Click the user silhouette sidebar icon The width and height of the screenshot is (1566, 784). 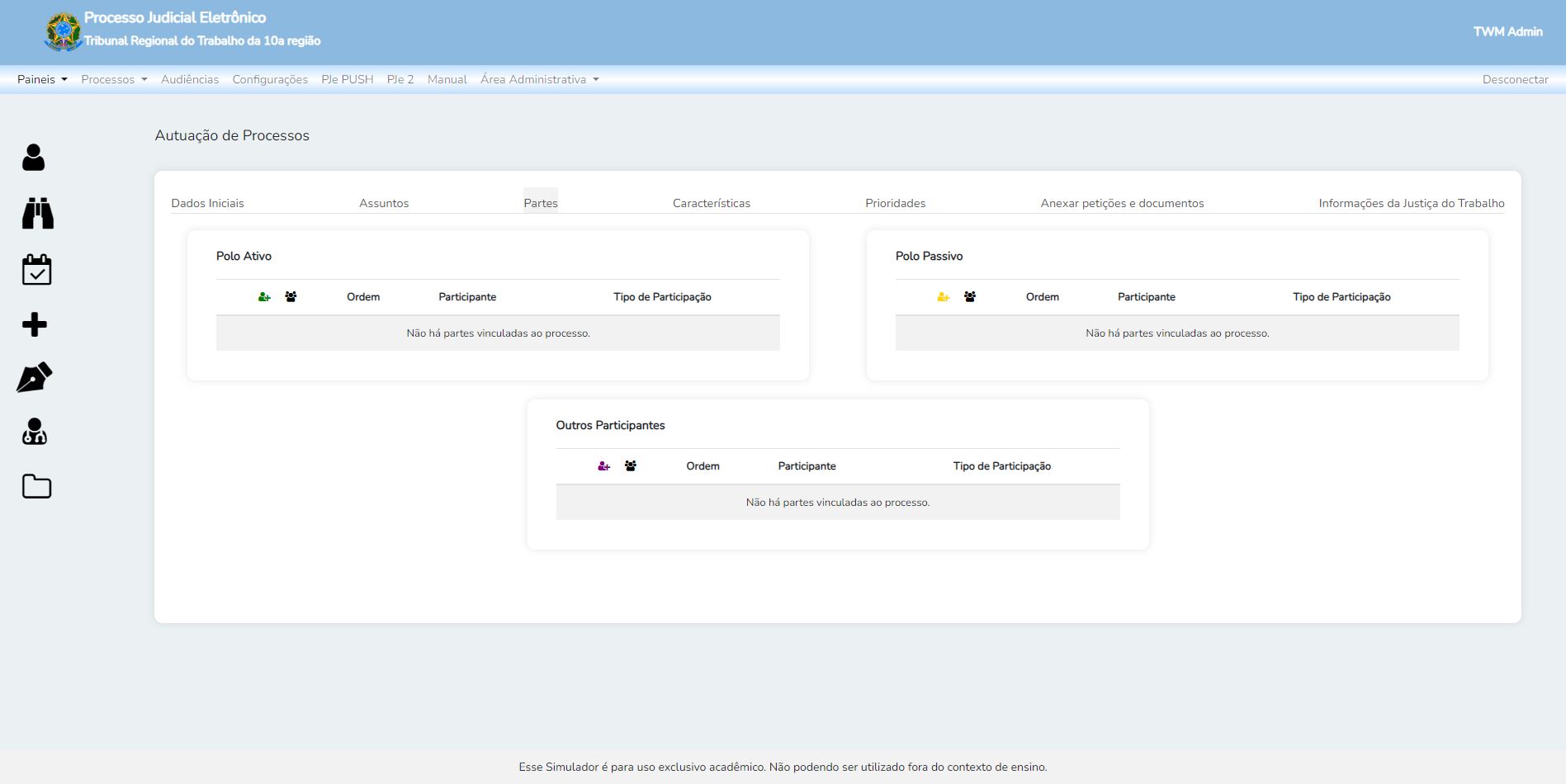click(x=34, y=157)
